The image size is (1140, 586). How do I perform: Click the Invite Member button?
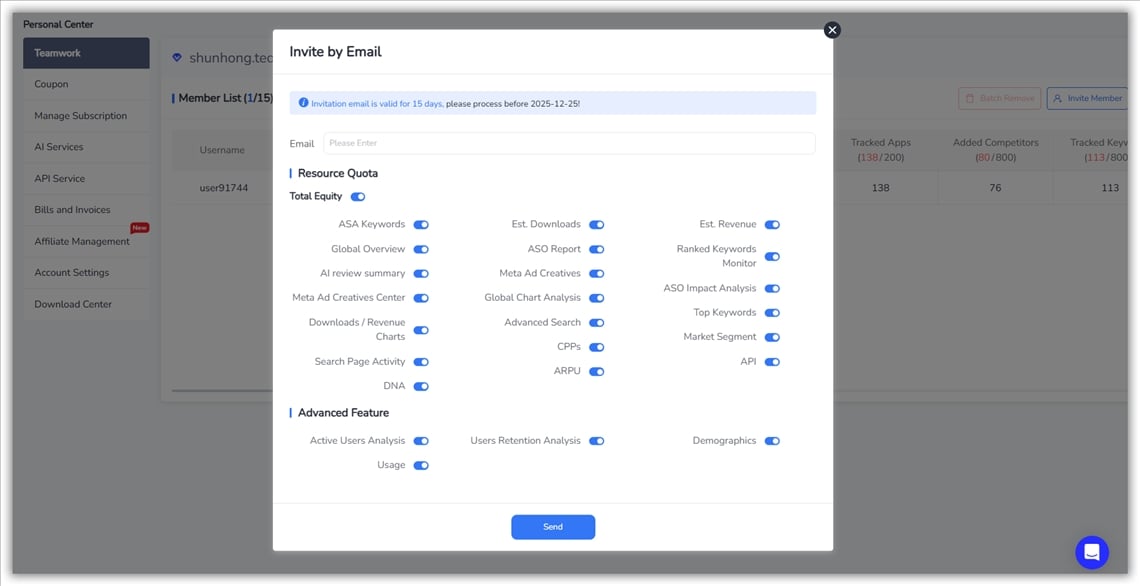point(1086,98)
